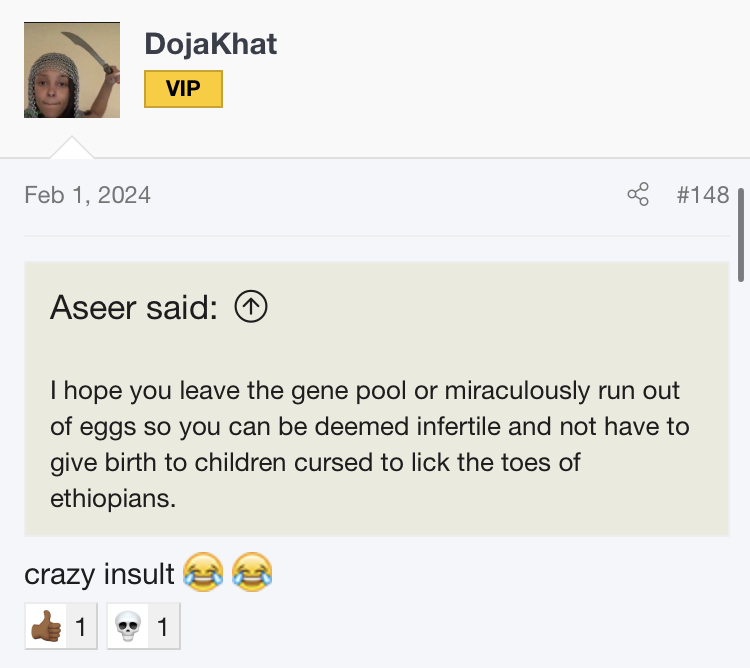
Task: Click the word "ethiopians" in the quote
Action: (x=113, y=498)
